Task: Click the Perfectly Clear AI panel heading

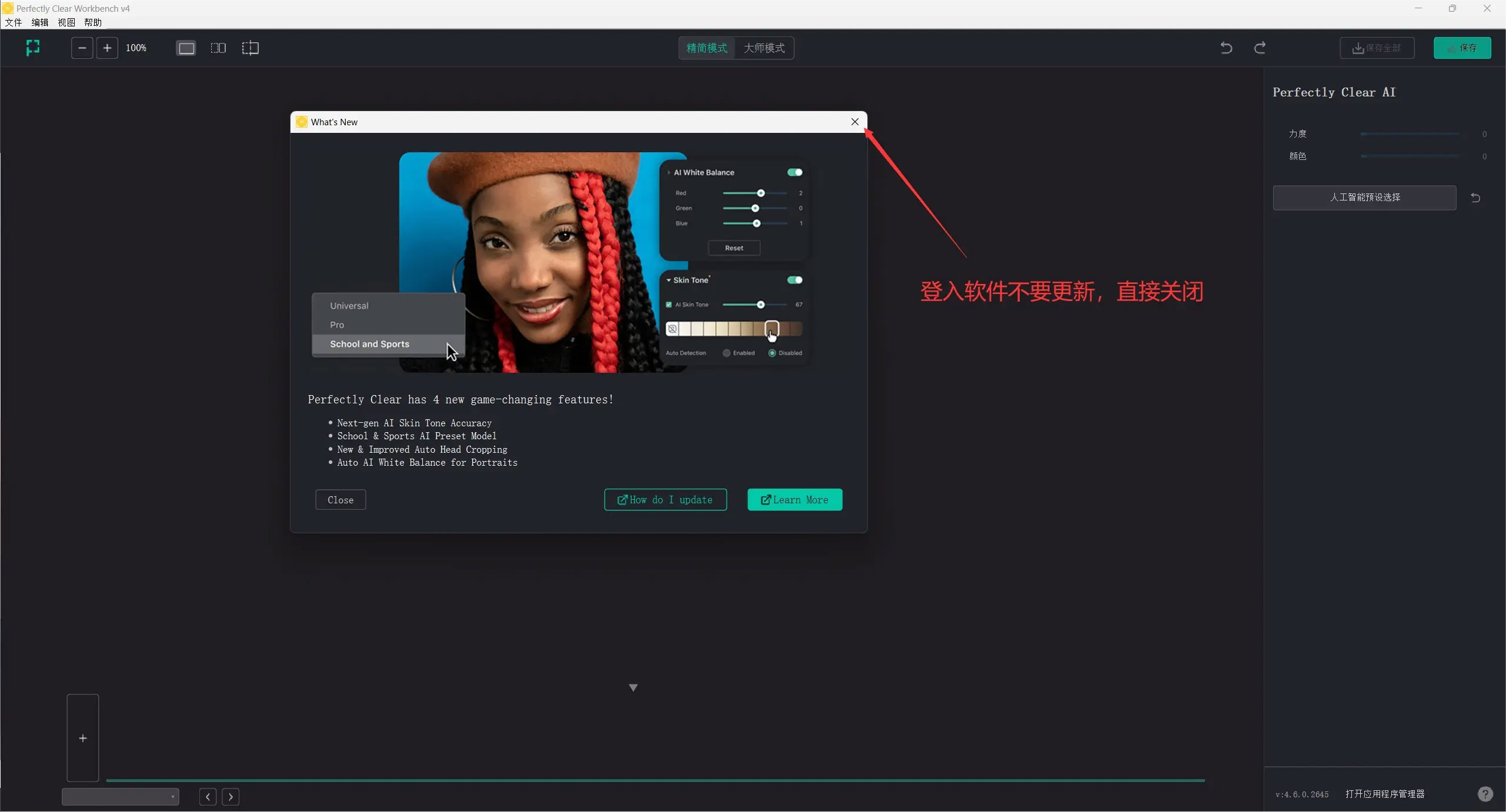Action: click(1334, 92)
